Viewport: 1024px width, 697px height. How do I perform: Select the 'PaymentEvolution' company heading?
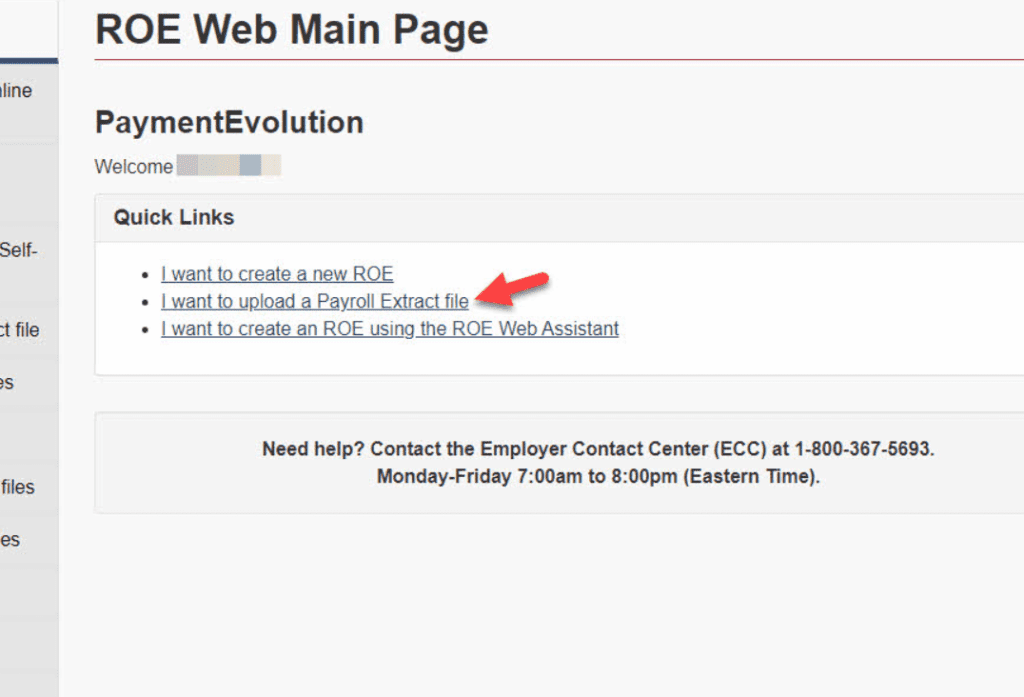click(x=228, y=121)
